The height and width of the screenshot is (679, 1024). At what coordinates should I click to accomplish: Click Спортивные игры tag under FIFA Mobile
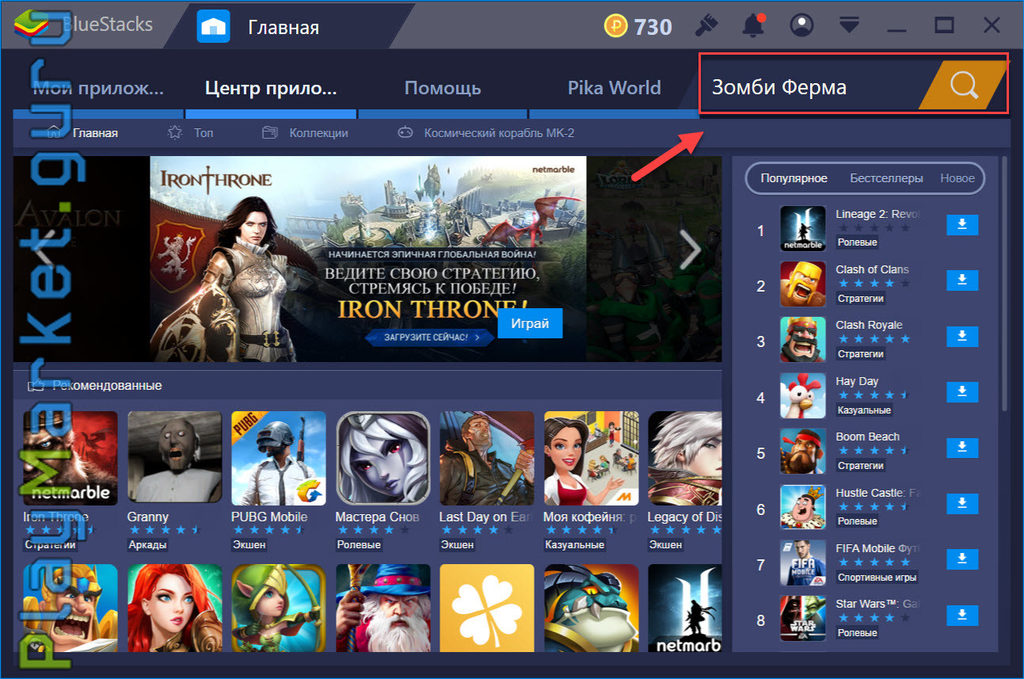pos(876,577)
